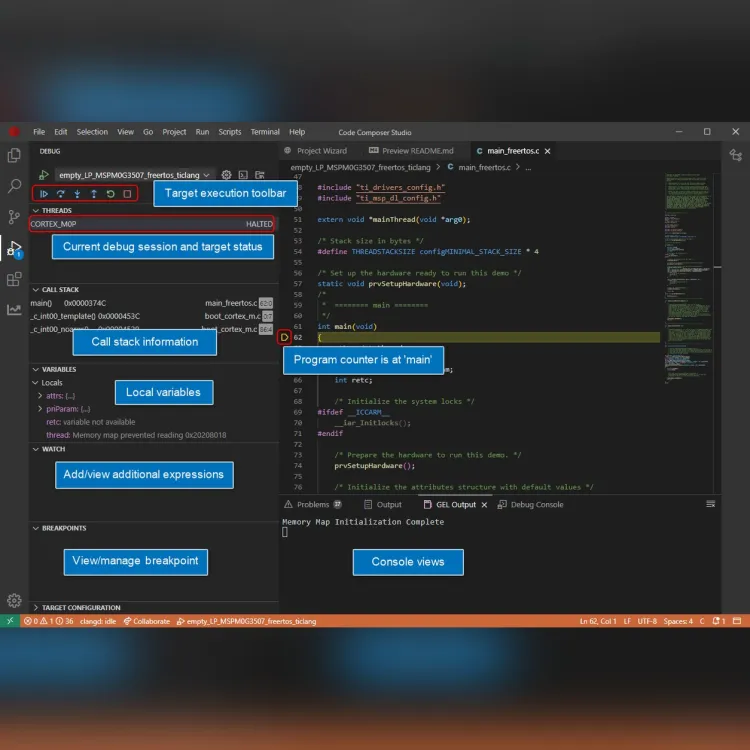Switch to the Output panel tab
This screenshot has height=750, width=750.
coord(383,505)
